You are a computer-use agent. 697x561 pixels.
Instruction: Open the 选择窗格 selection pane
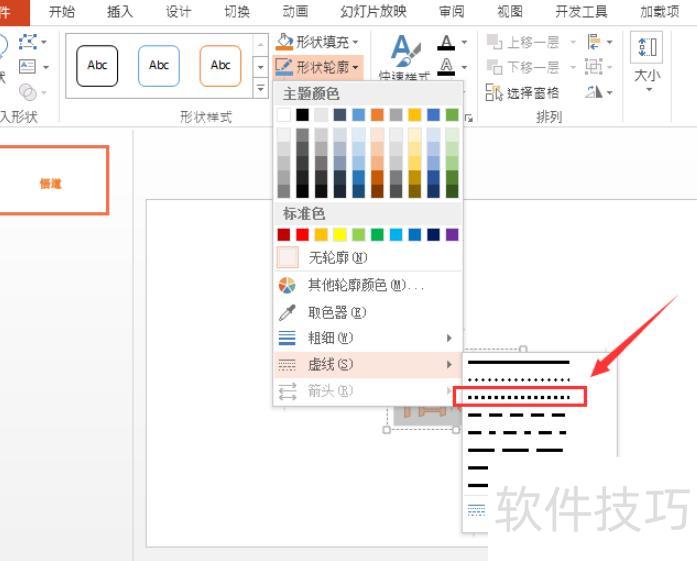point(523,92)
